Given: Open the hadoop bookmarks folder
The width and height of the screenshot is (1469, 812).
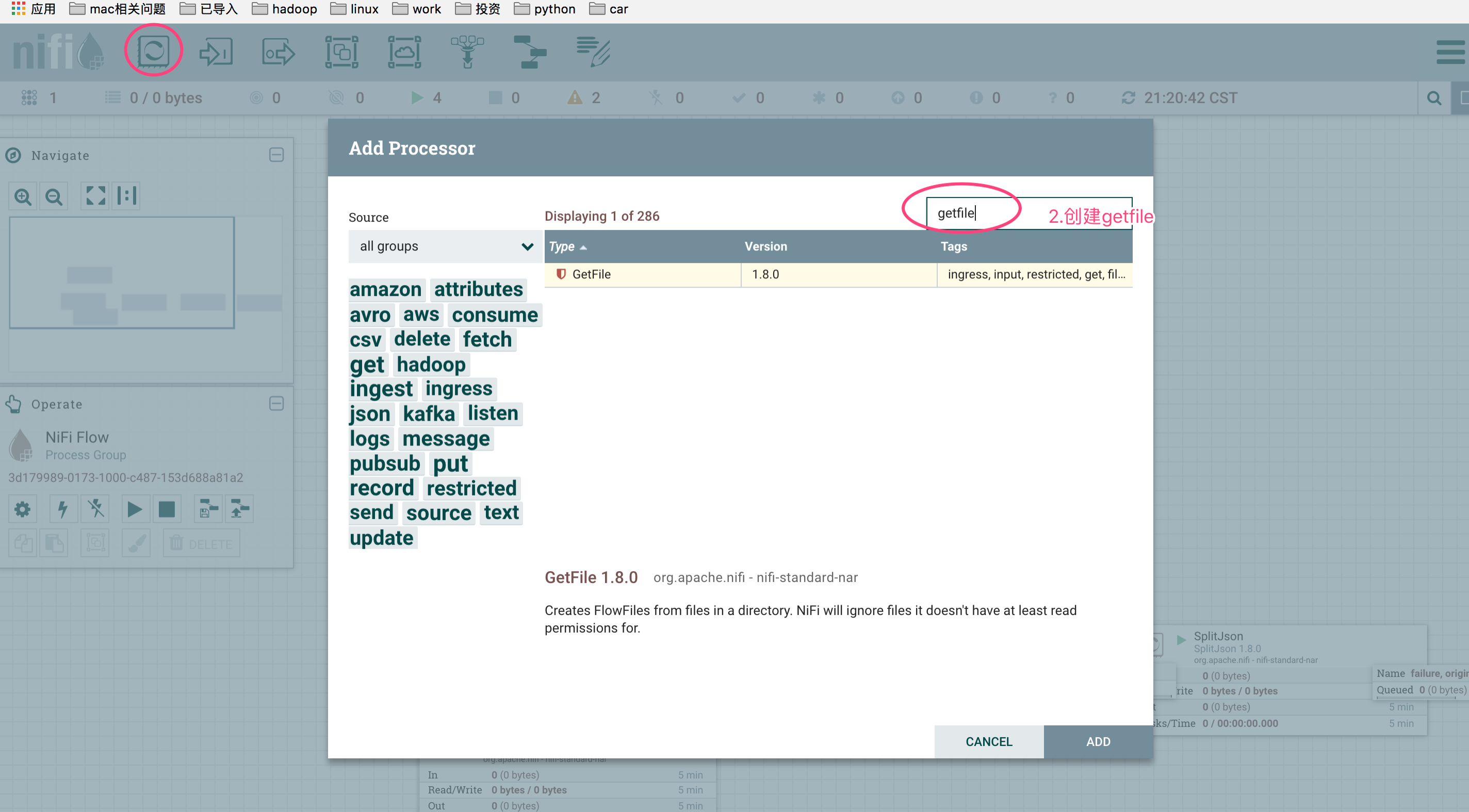Looking at the screenshot, I should pyautogui.click(x=285, y=9).
